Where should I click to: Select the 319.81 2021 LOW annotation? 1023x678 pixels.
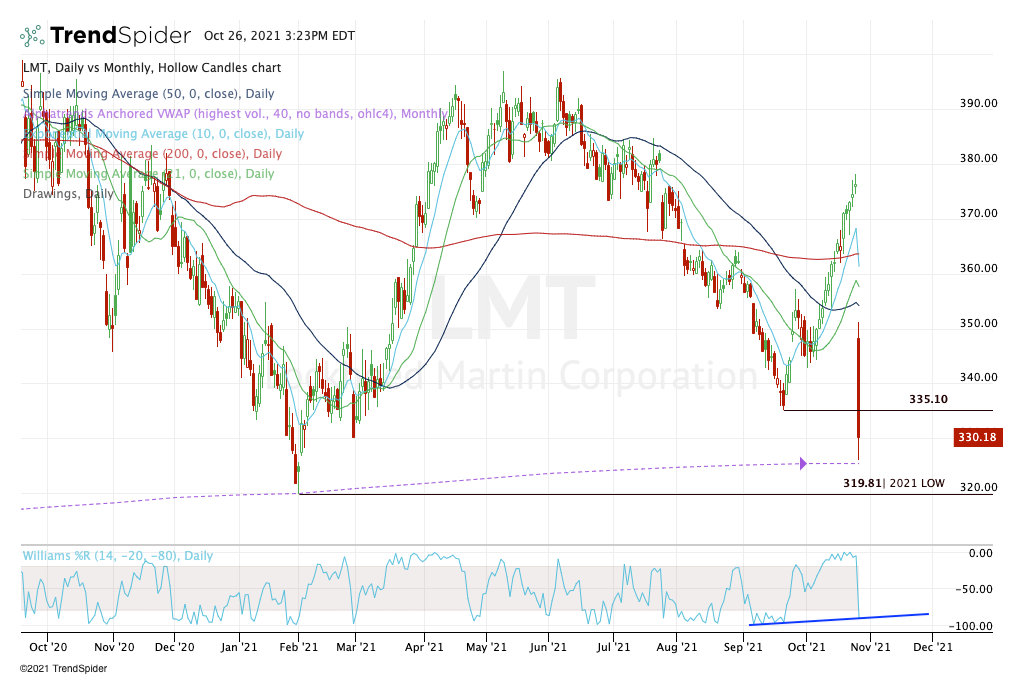click(x=894, y=484)
